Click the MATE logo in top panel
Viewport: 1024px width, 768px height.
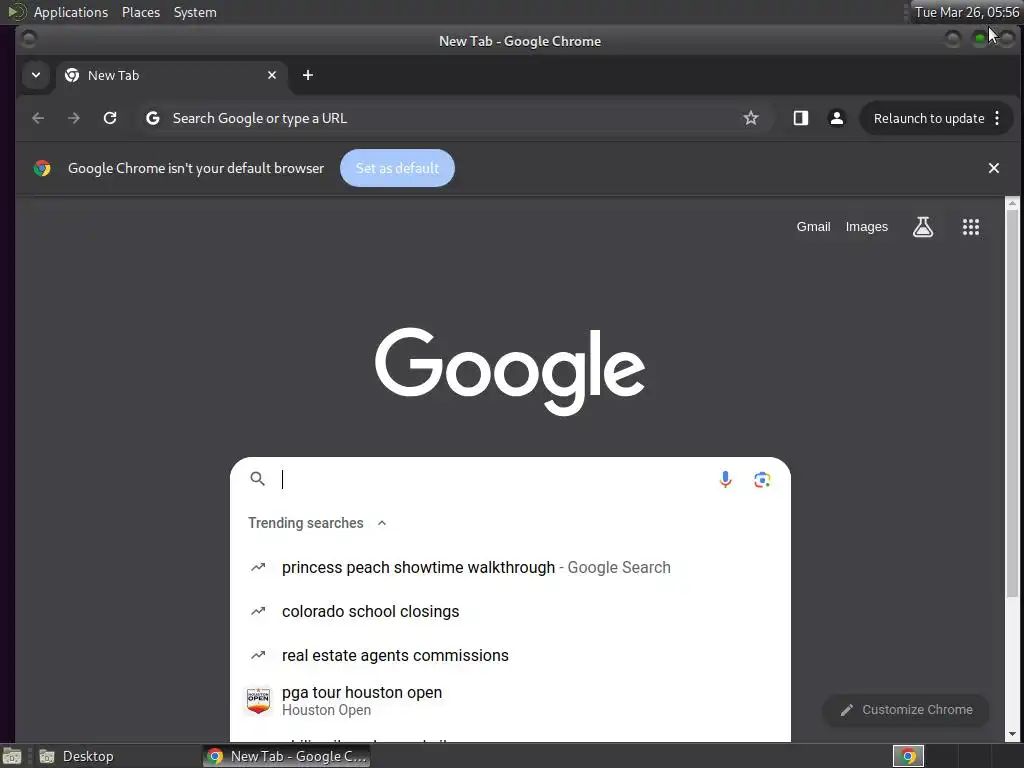click(17, 12)
